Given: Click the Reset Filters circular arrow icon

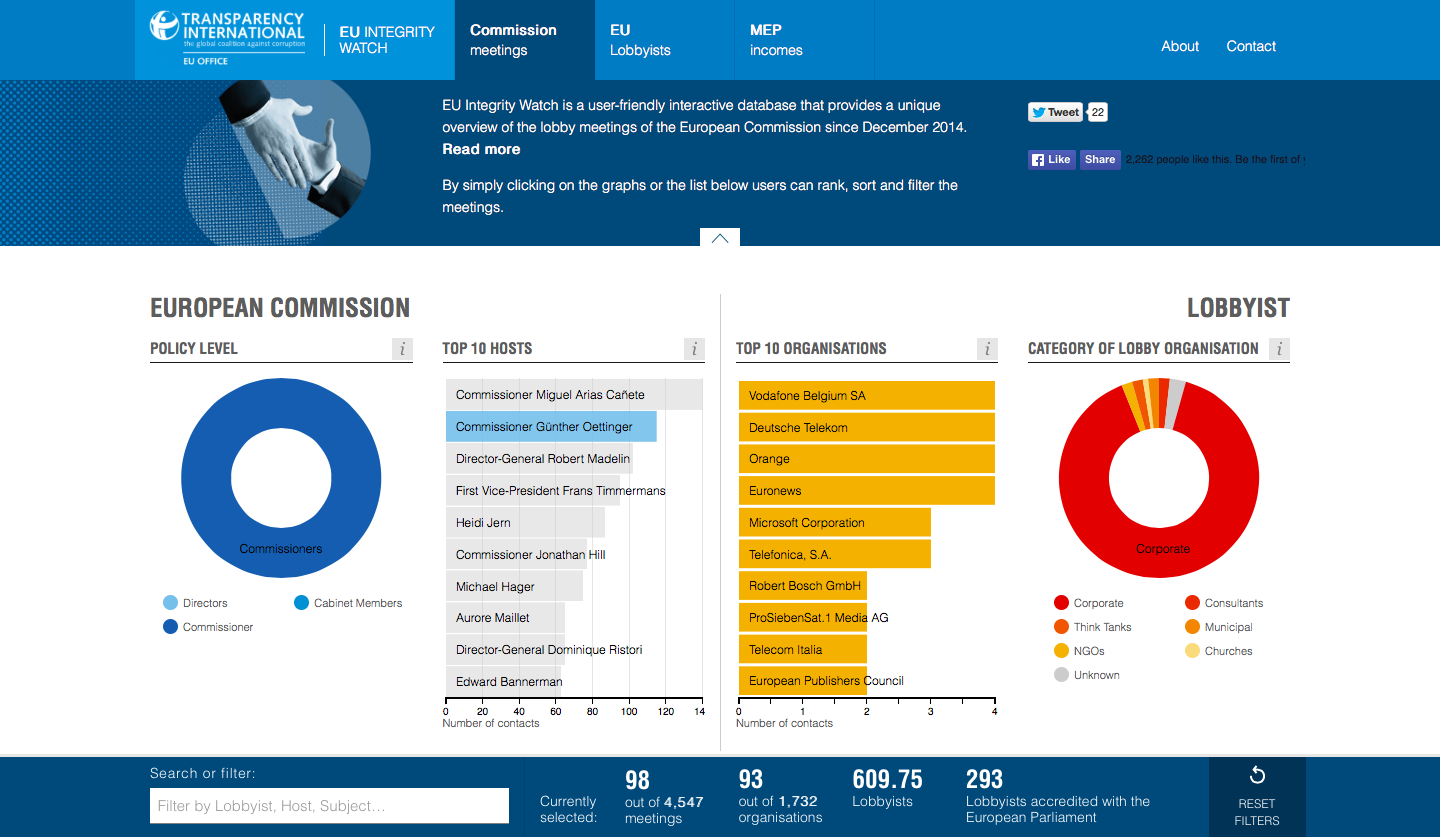Looking at the screenshot, I should click(x=1257, y=776).
